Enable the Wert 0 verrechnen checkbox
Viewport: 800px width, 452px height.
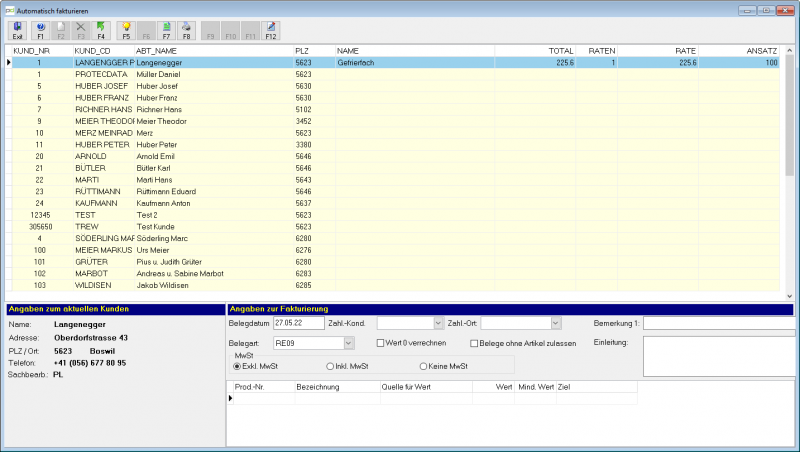tap(380, 343)
